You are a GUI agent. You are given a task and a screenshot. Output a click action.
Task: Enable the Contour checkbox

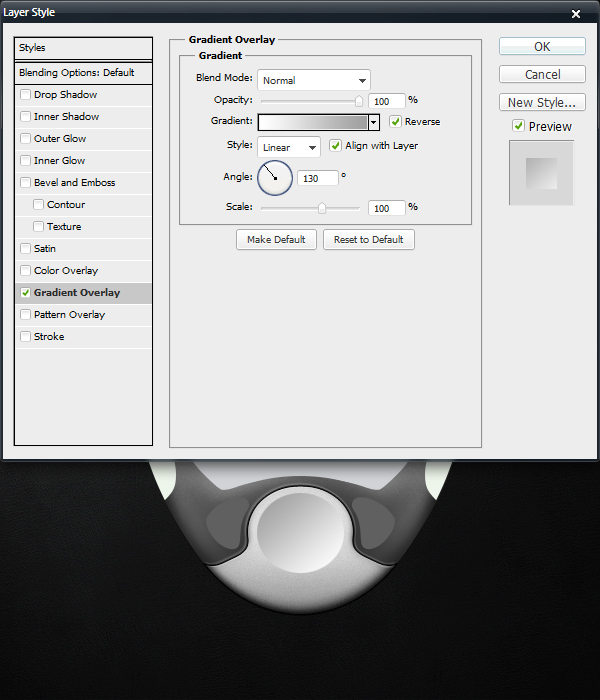(x=38, y=204)
